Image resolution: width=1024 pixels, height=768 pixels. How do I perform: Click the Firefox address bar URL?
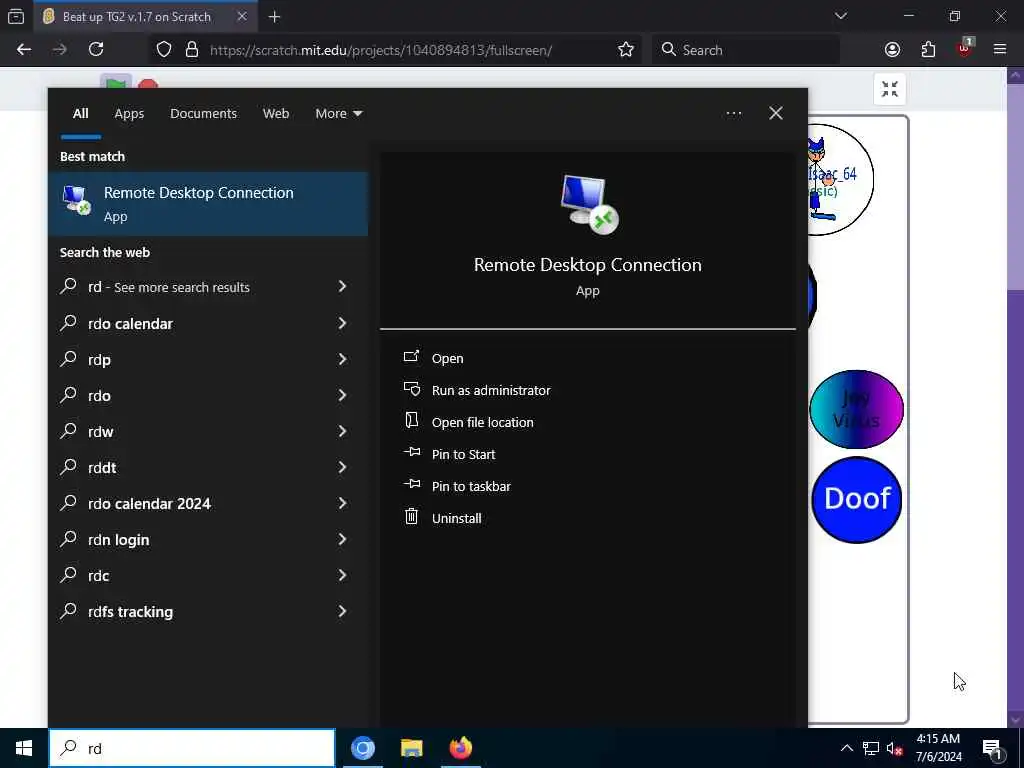coord(381,50)
